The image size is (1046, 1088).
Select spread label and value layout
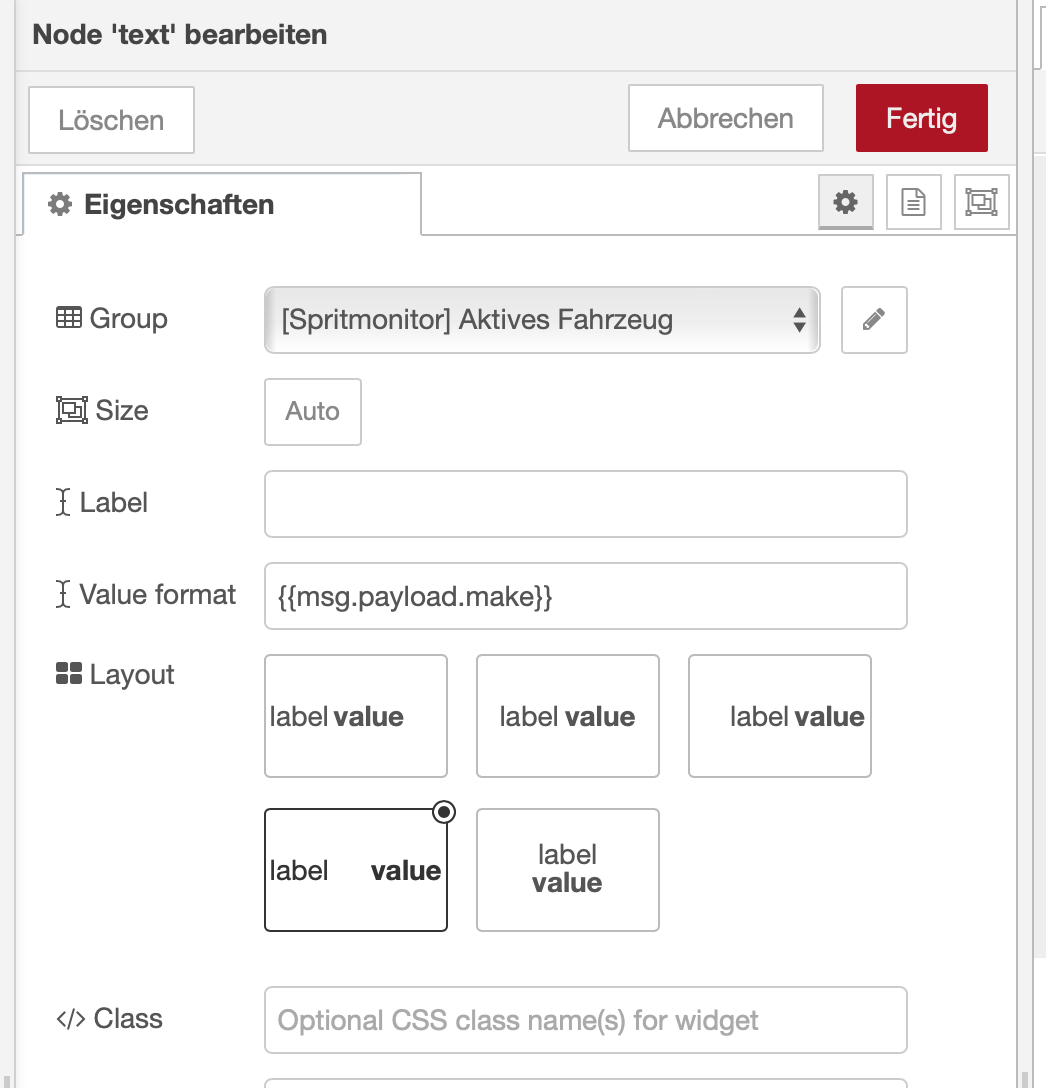pos(355,870)
